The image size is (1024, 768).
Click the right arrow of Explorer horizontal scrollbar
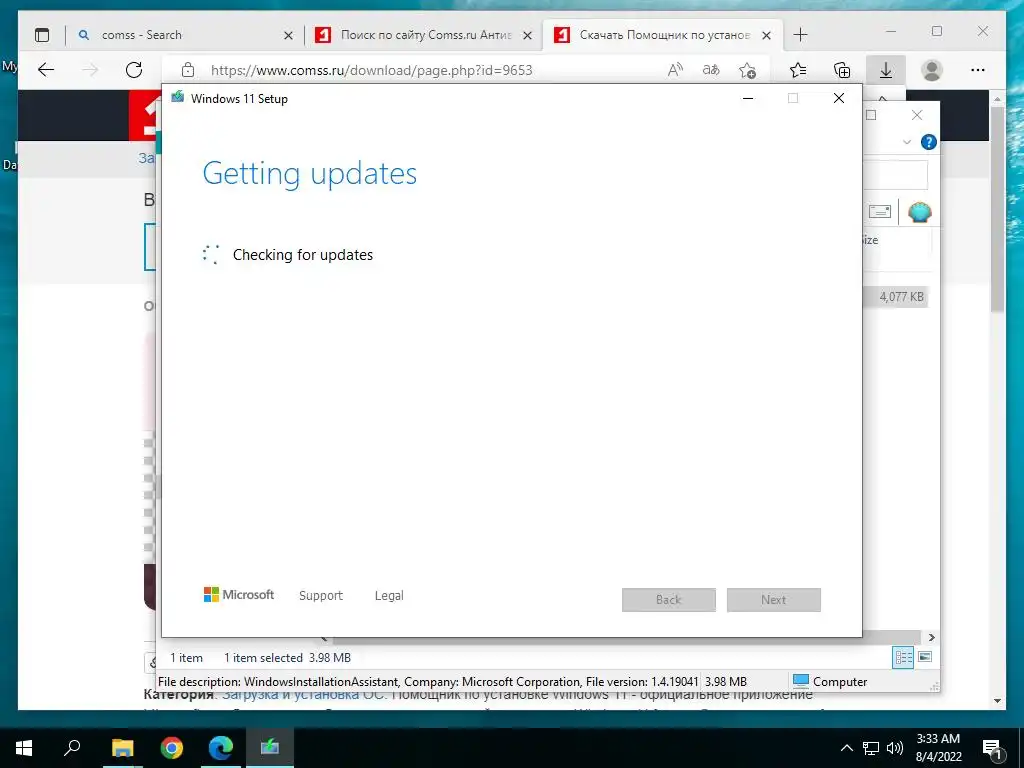[932, 637]
